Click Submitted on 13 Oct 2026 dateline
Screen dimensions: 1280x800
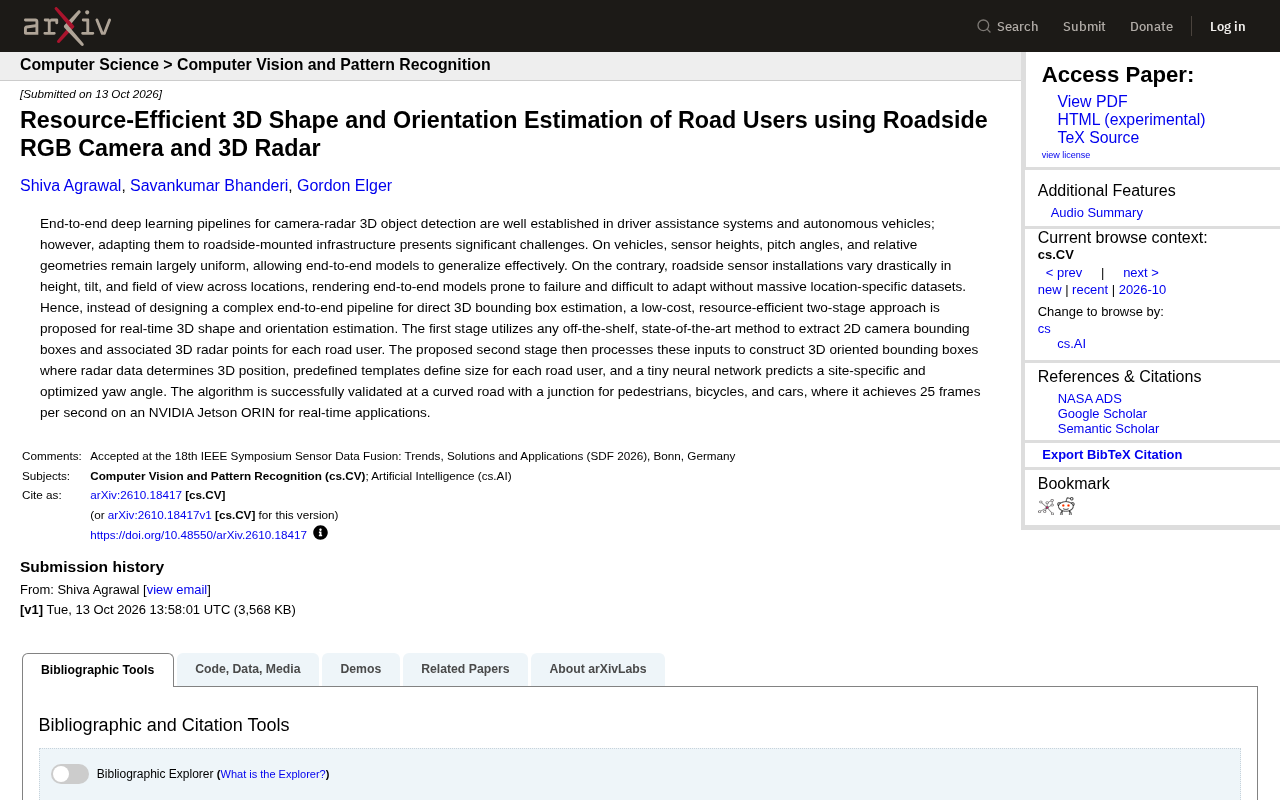click(91, 94)
